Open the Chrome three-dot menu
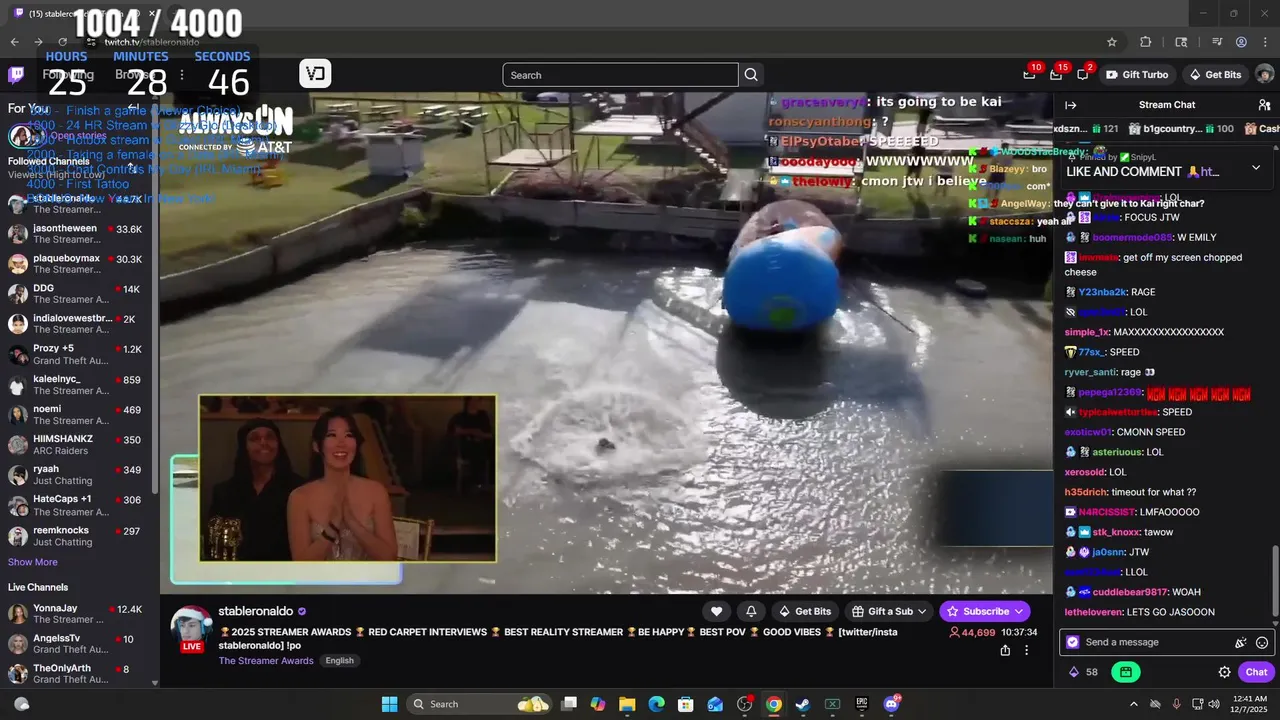Viewport: 1280px width, 720px height. click(1266, 42)
